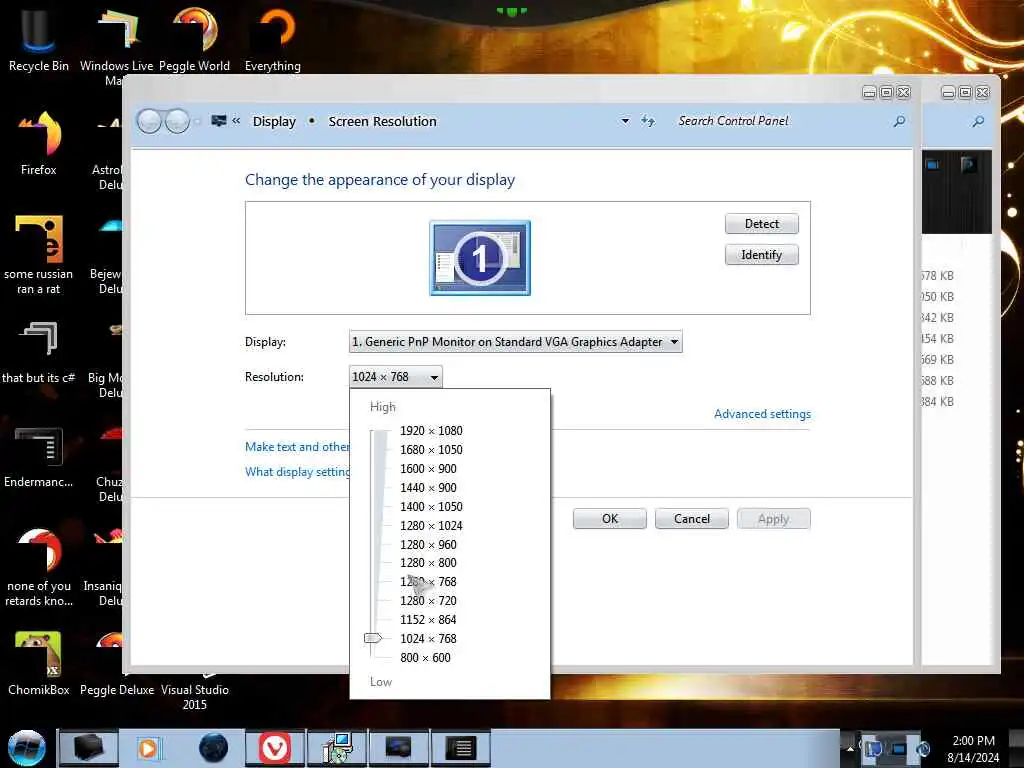Click the Display breadcrumb

(274, 121)
